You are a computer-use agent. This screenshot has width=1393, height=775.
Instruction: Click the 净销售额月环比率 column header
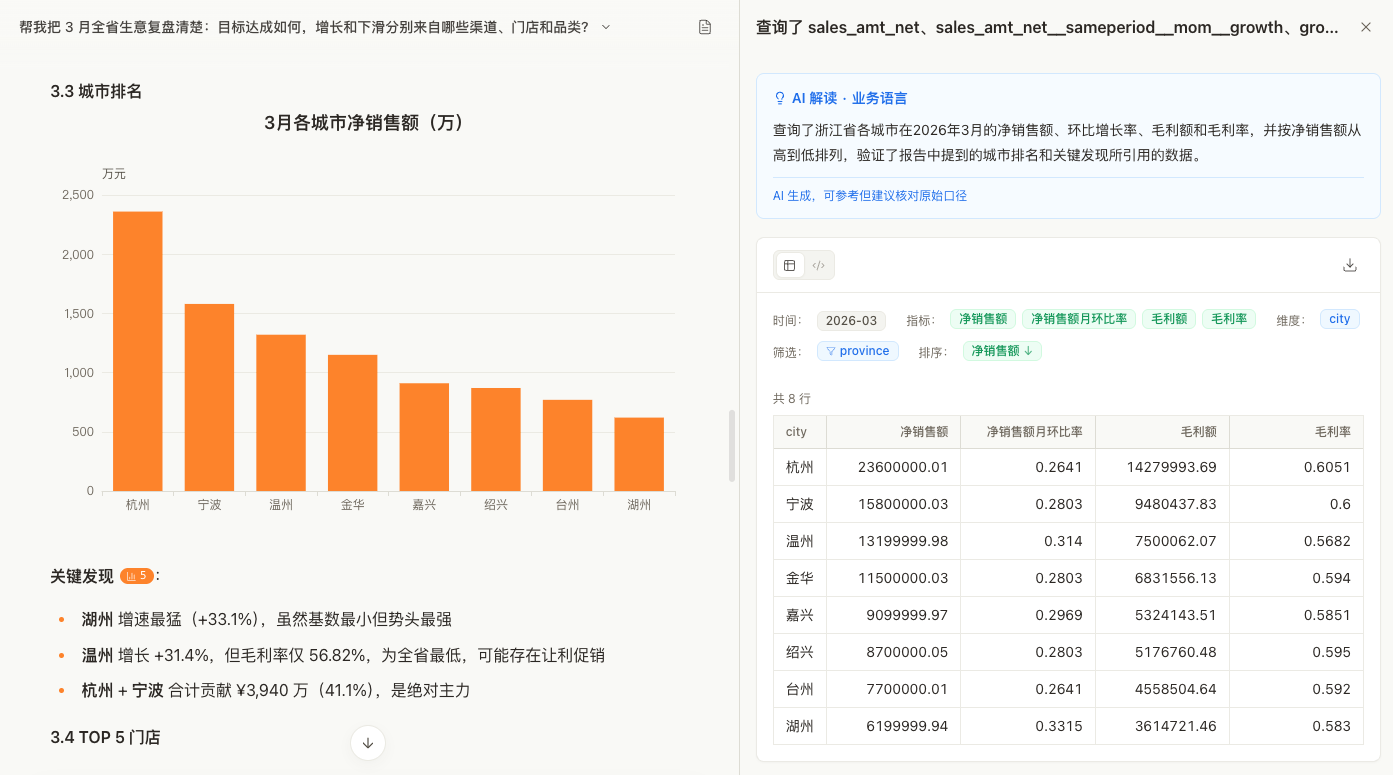pyautogui.click(x=1028, y=432)
